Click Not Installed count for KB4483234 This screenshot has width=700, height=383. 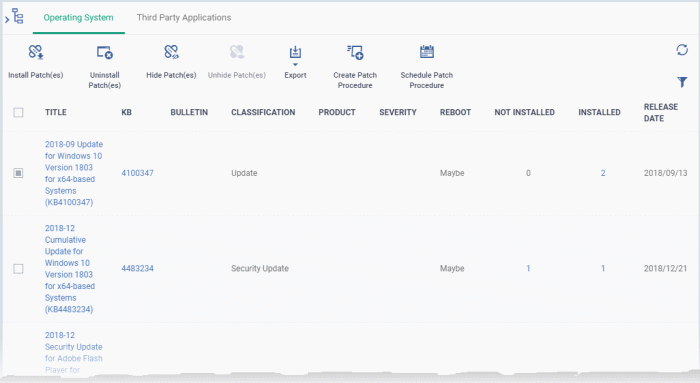point(528,268)
